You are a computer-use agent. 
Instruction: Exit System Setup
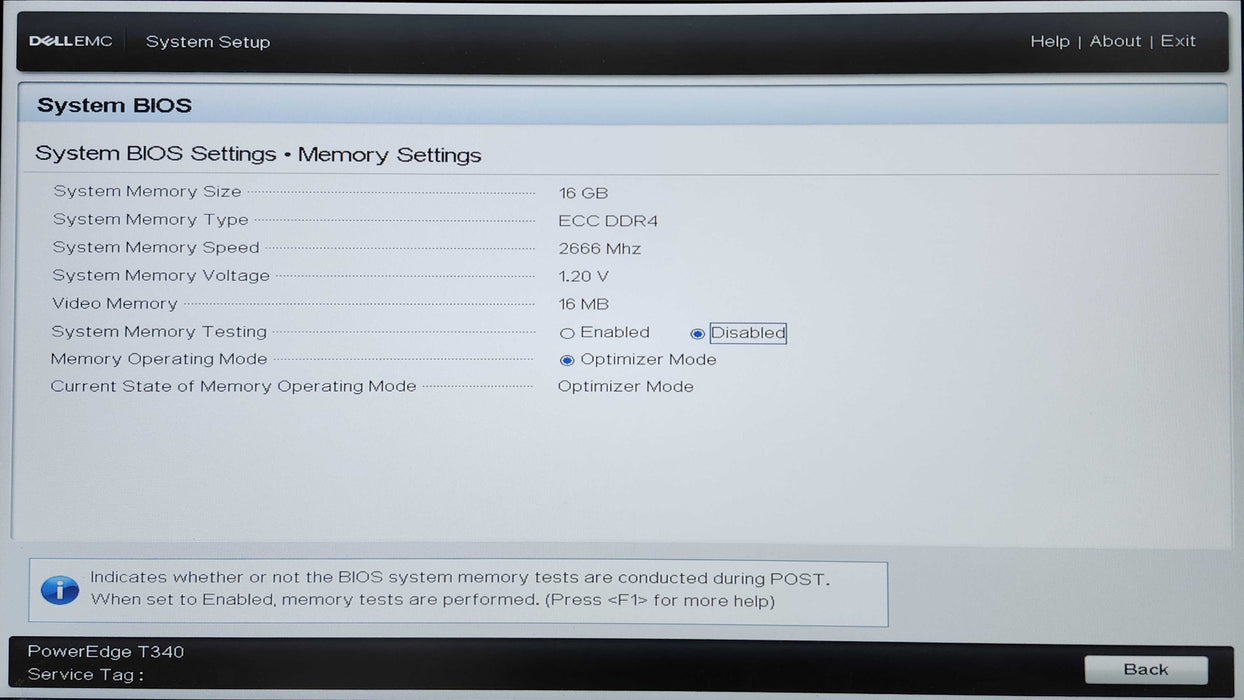click(1178, 41)
